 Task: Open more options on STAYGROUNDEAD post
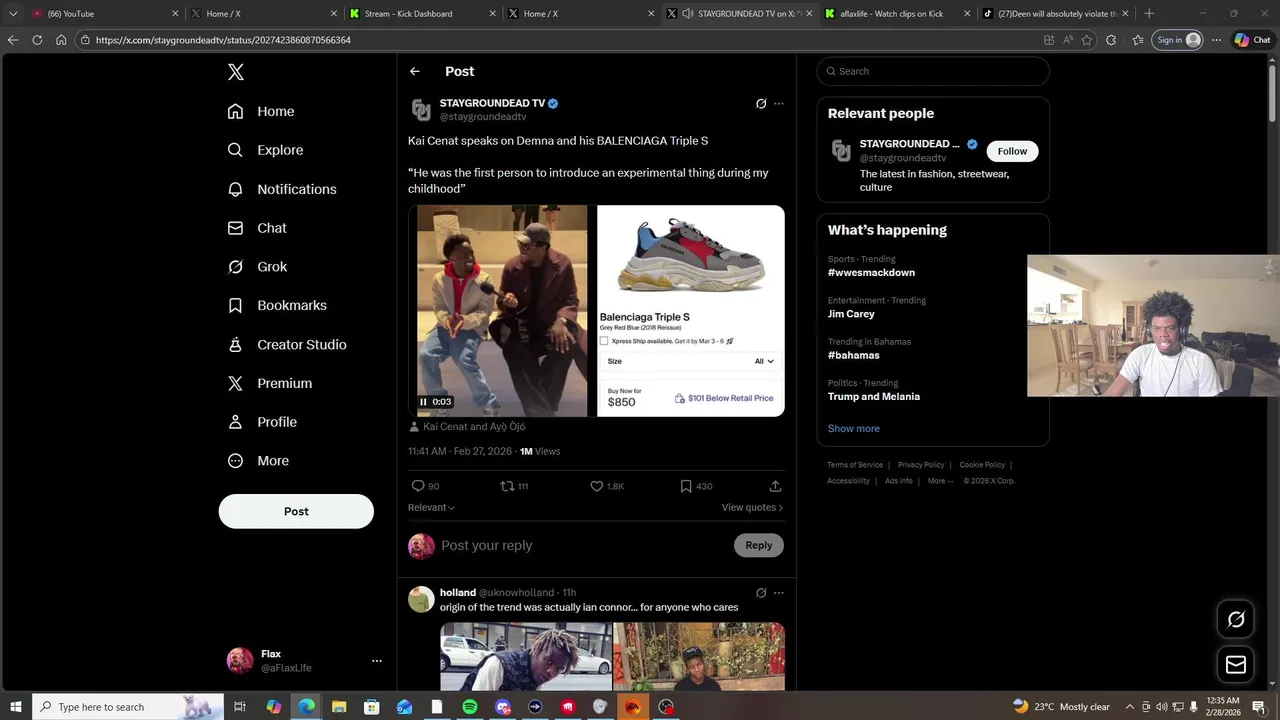[x=779, y=103]
